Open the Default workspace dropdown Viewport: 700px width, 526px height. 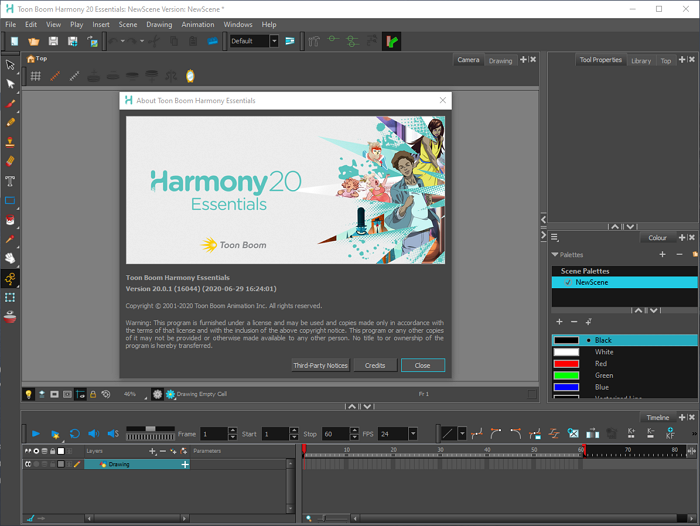(274, 41)
